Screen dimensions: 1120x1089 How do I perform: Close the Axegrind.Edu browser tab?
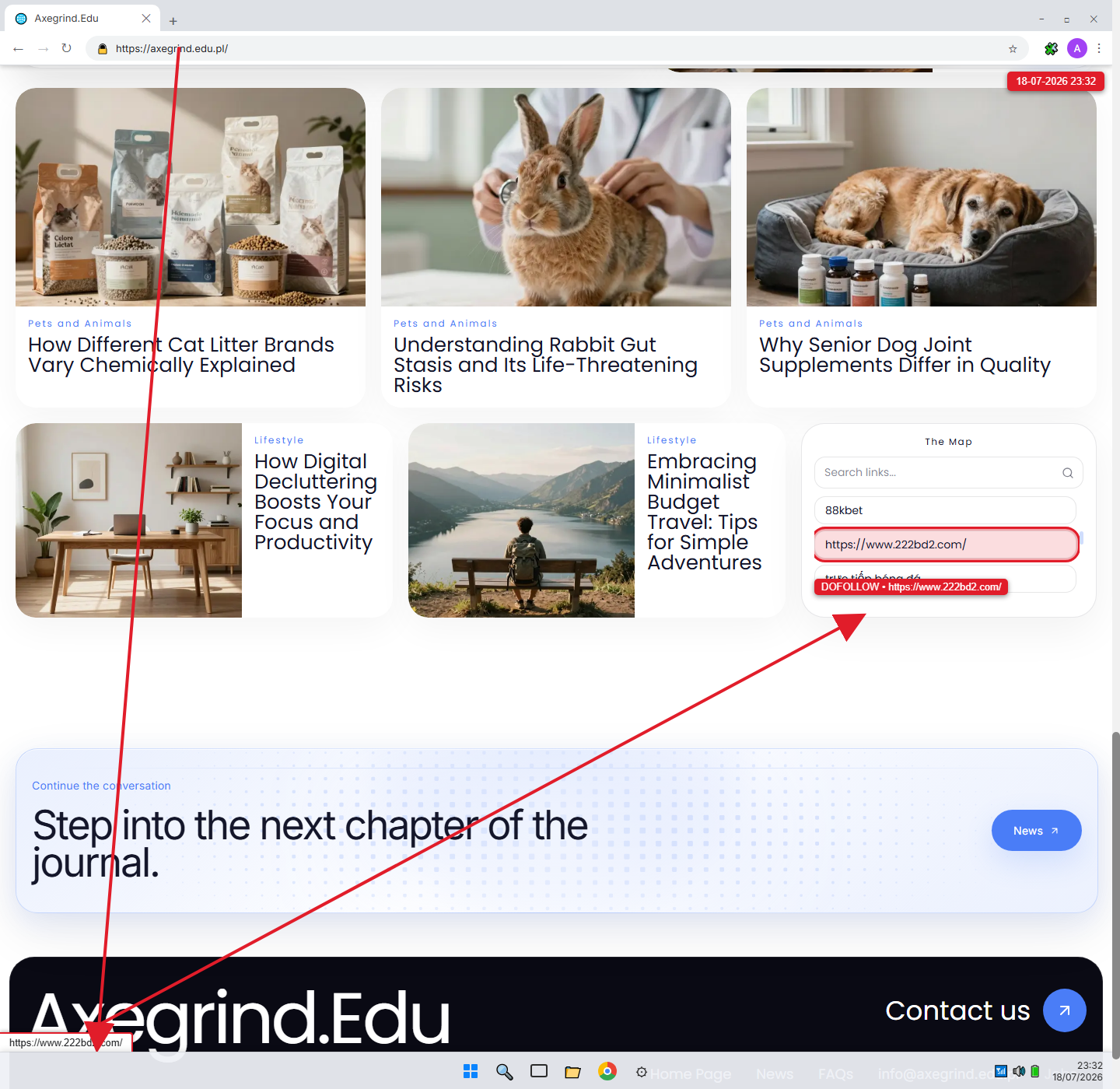[x=146, y=18]
